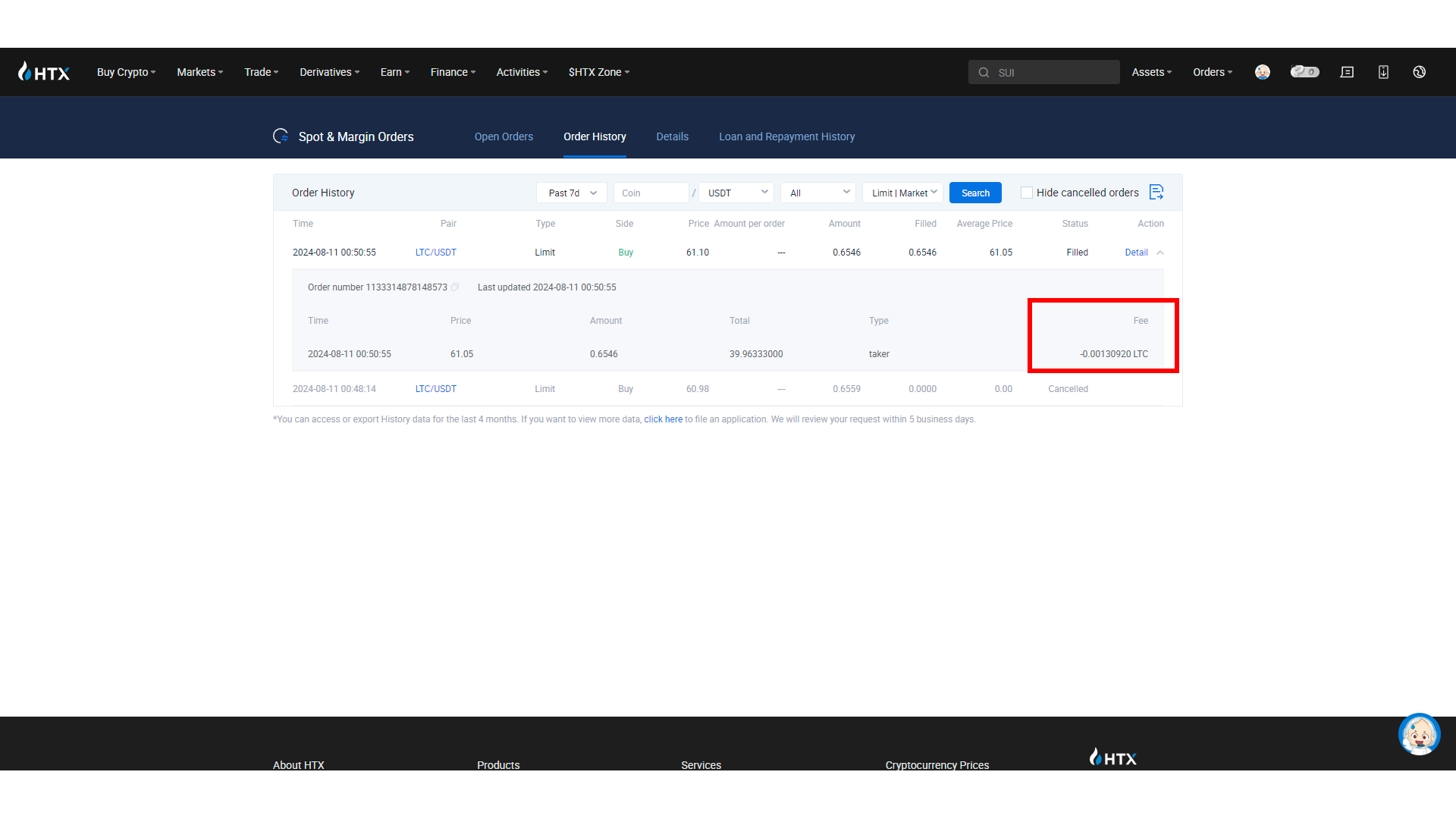Click the fee value -0.00130920 LTC
The height and width of the screenshot is (819, 1456).
[x=1114, y=354]
